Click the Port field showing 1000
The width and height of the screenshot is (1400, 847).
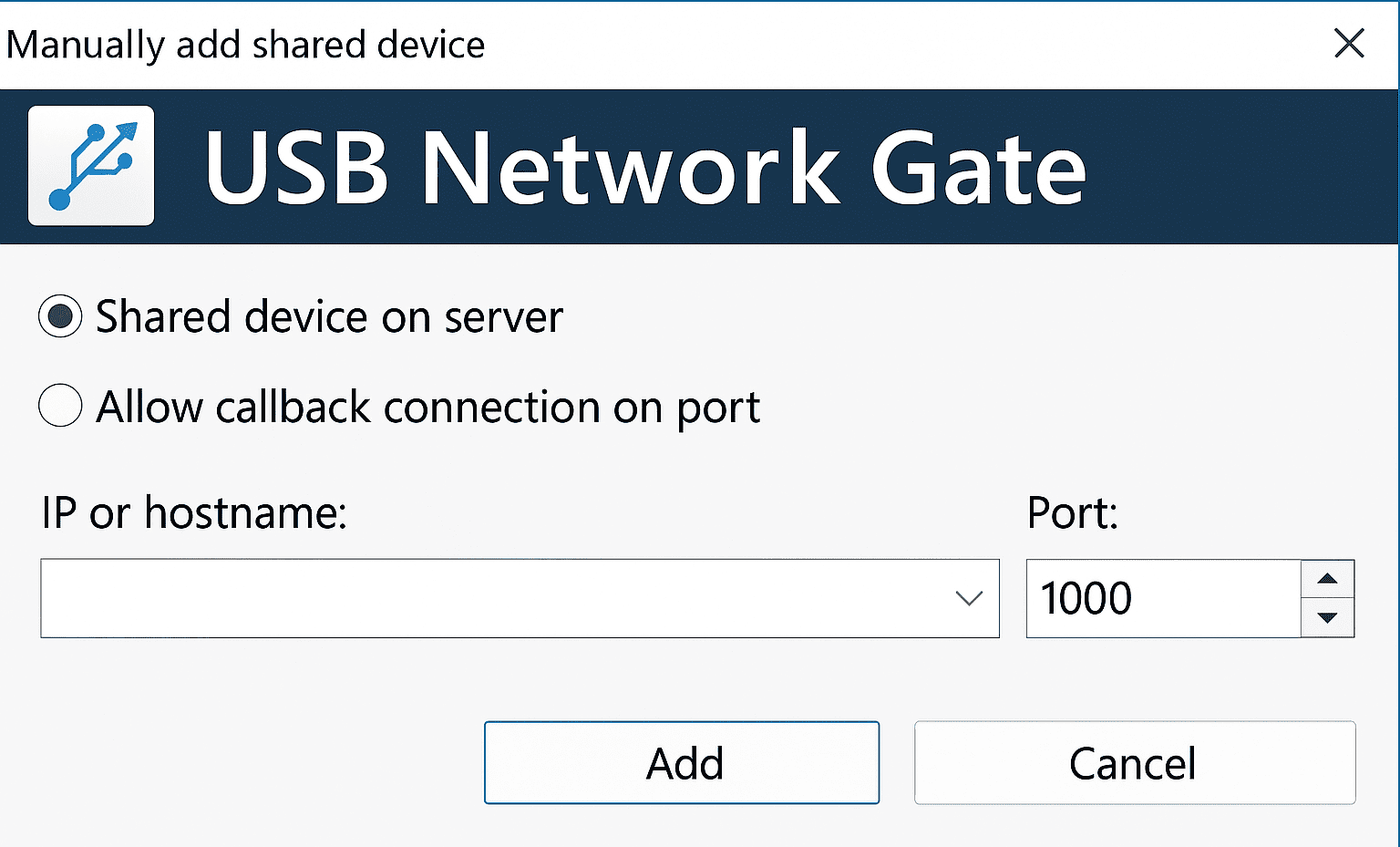coord(1162,598)
